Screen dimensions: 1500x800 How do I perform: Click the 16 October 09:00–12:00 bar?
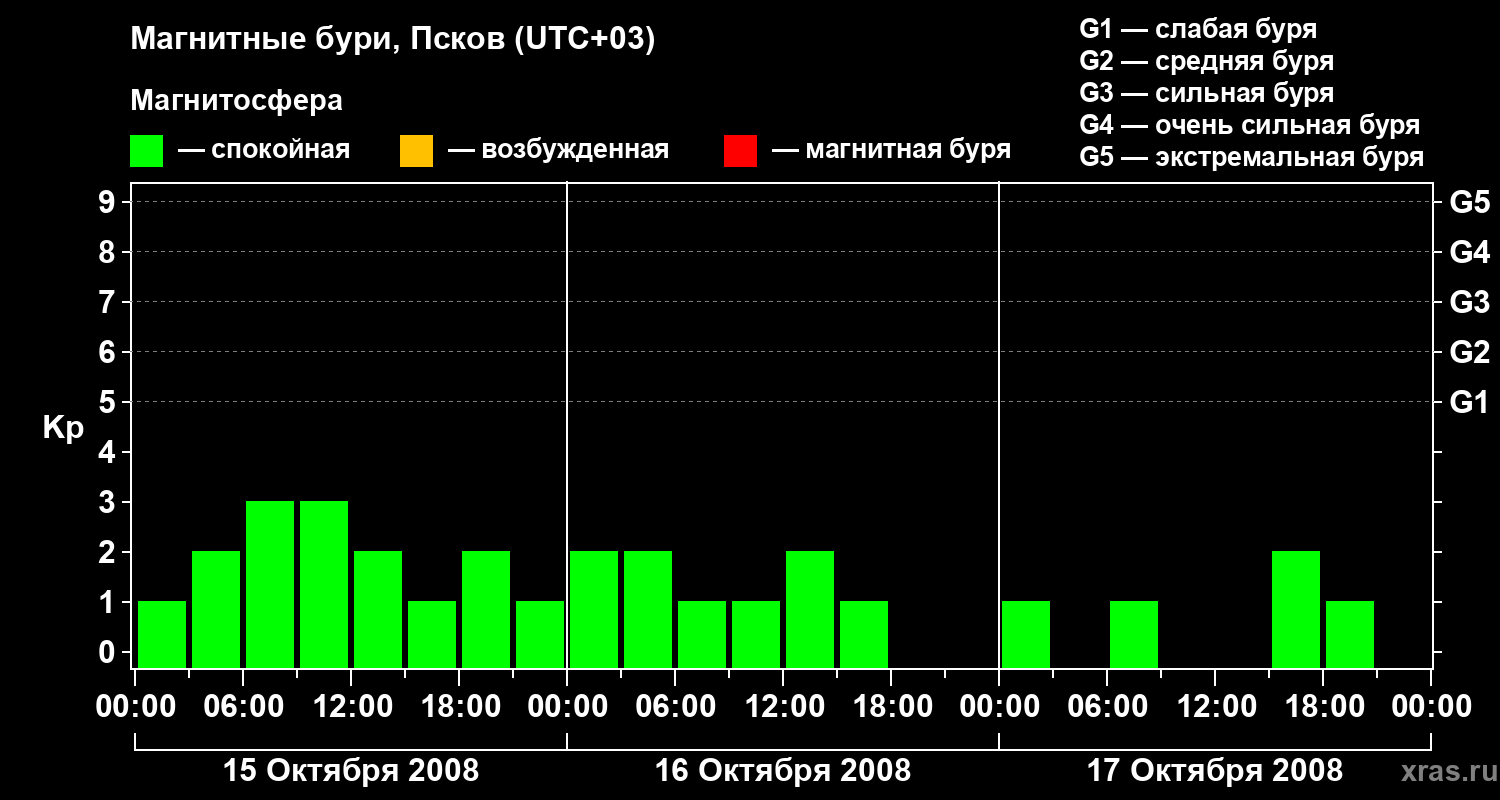(x=756, y=634)
